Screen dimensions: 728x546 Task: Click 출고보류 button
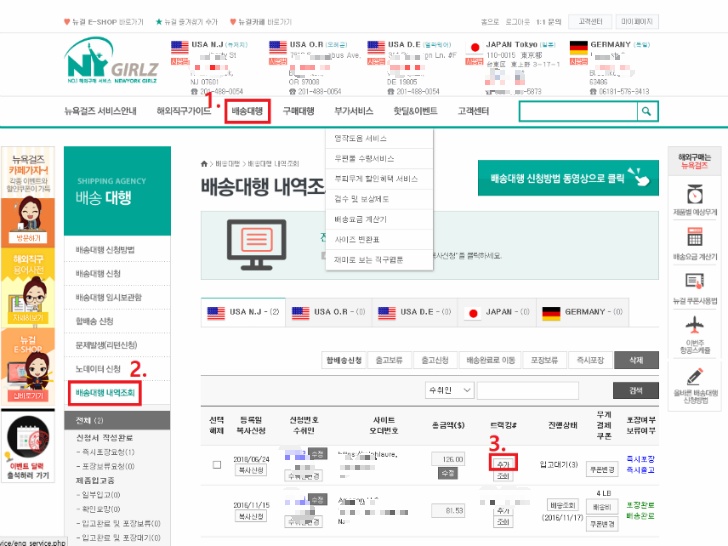click(389, 360)
